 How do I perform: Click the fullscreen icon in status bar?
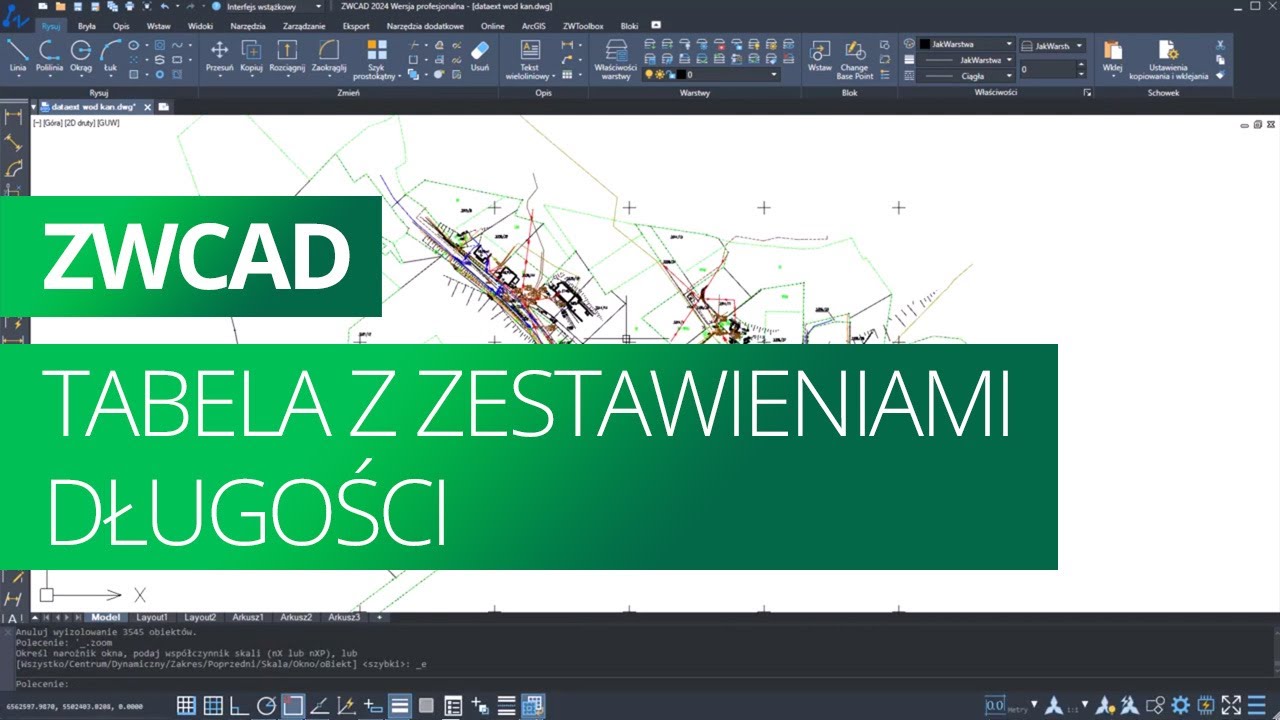pyautogui.click(x=1231, y=705)
